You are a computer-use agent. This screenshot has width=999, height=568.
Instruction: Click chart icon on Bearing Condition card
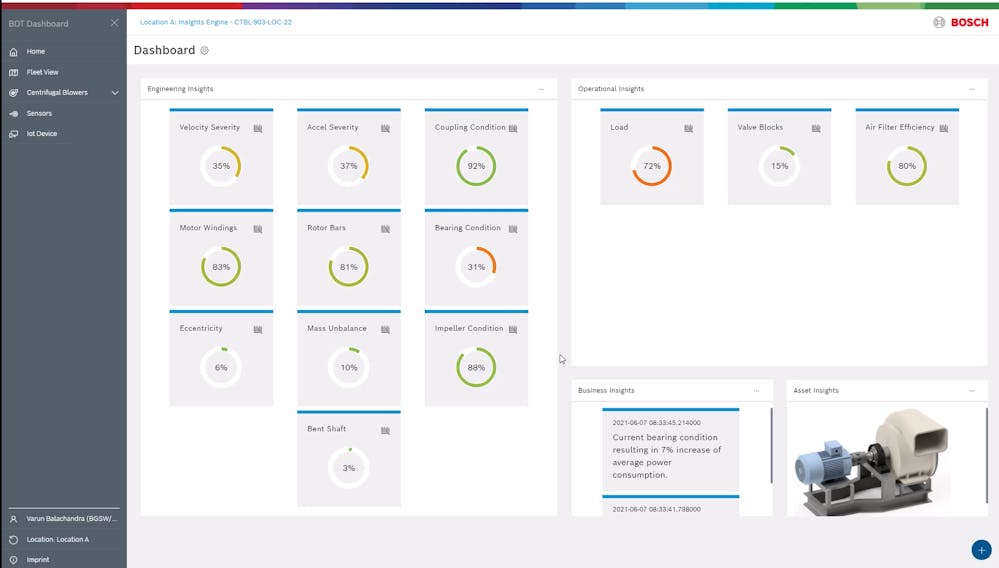513,229
